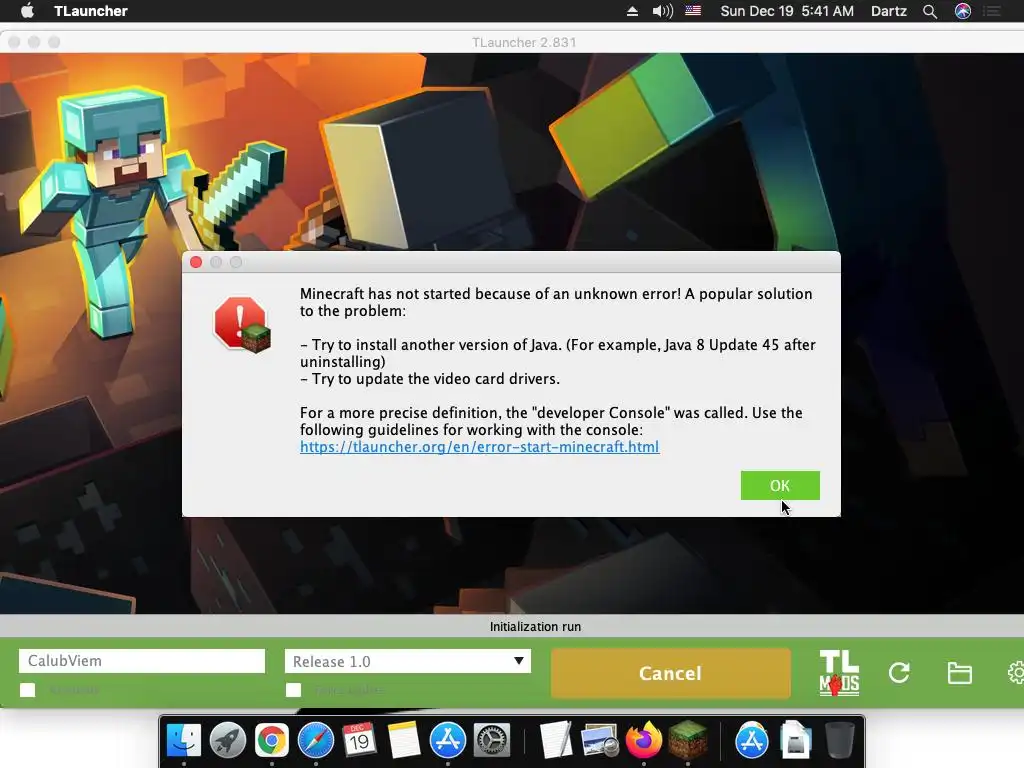Launch Firefox from the Dock
1024x768 pixels.
tap(643, 740)
